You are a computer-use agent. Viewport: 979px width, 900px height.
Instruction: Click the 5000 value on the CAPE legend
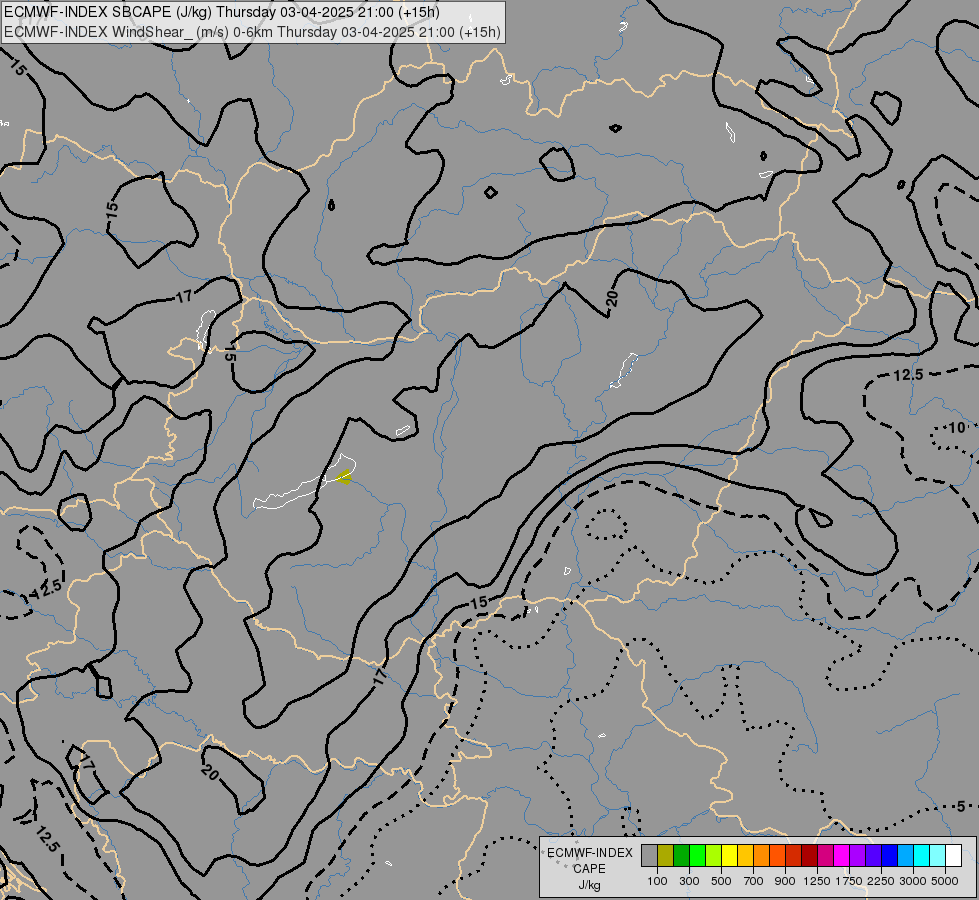pyautogui.click(x=945, y=881)
